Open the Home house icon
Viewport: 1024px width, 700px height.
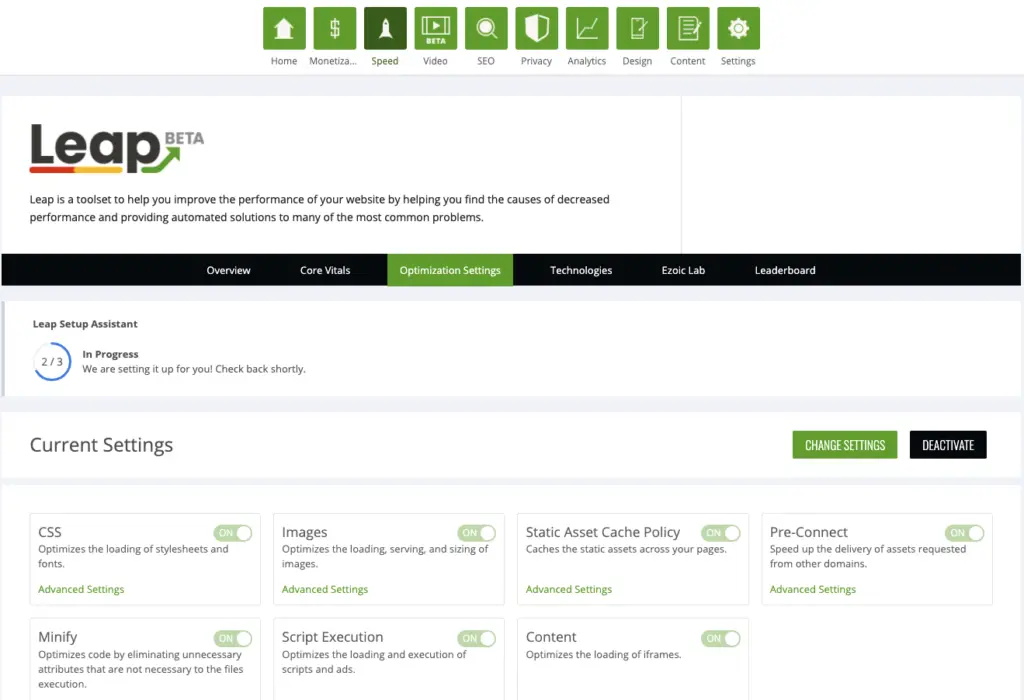[284, 28]
